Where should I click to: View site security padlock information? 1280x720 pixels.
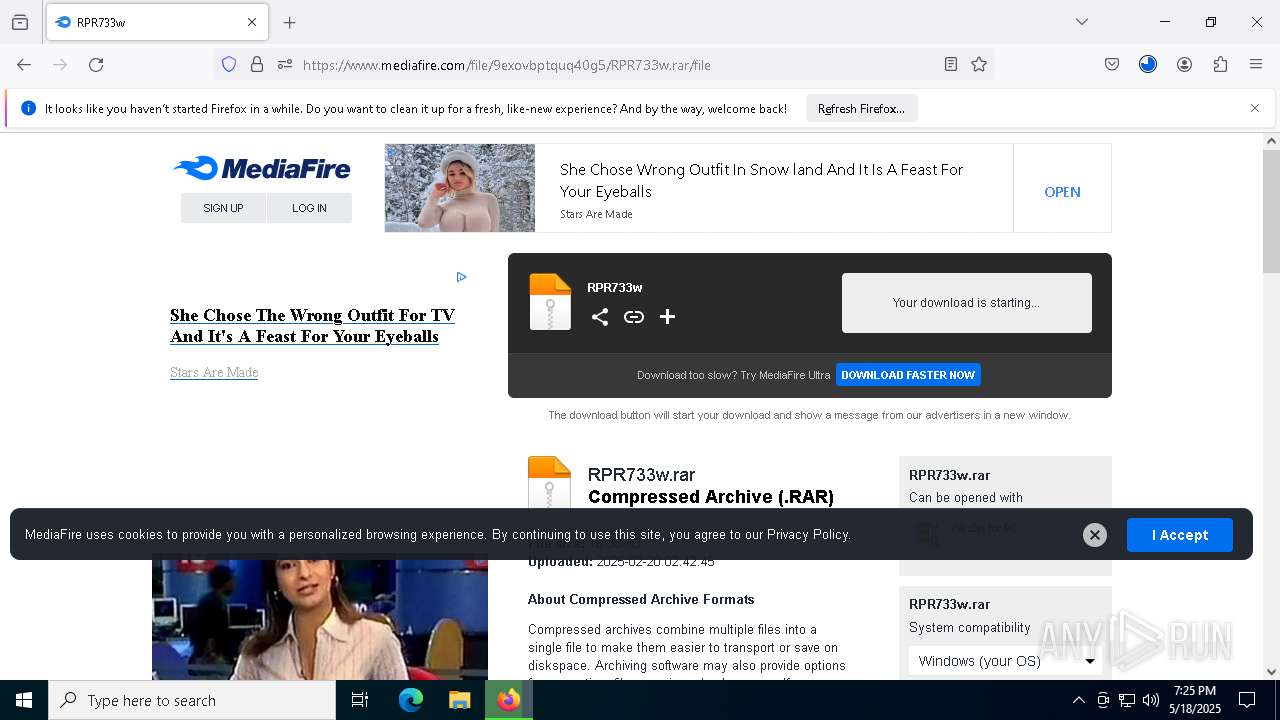tap(257, 64)
